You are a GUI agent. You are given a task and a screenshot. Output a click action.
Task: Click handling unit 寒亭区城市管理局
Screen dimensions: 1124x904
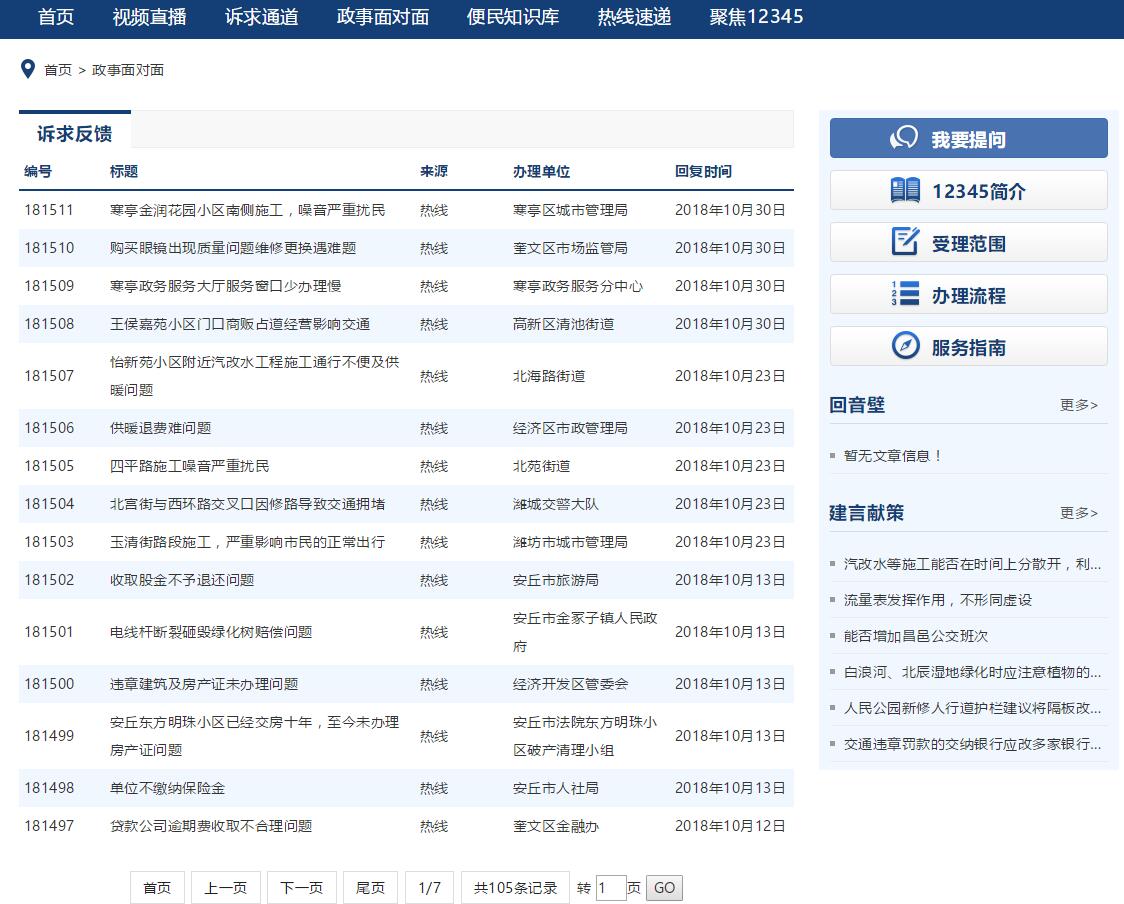coord(571,210)
